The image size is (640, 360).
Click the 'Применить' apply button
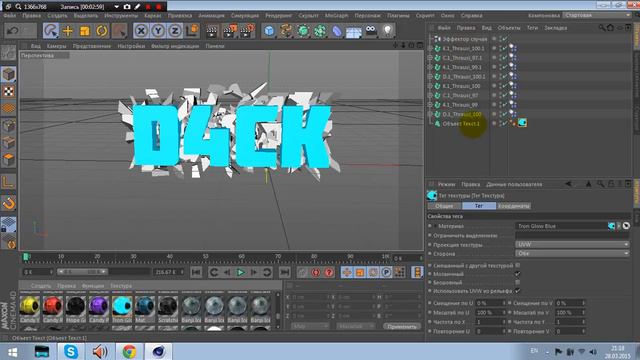click(402, 326)
